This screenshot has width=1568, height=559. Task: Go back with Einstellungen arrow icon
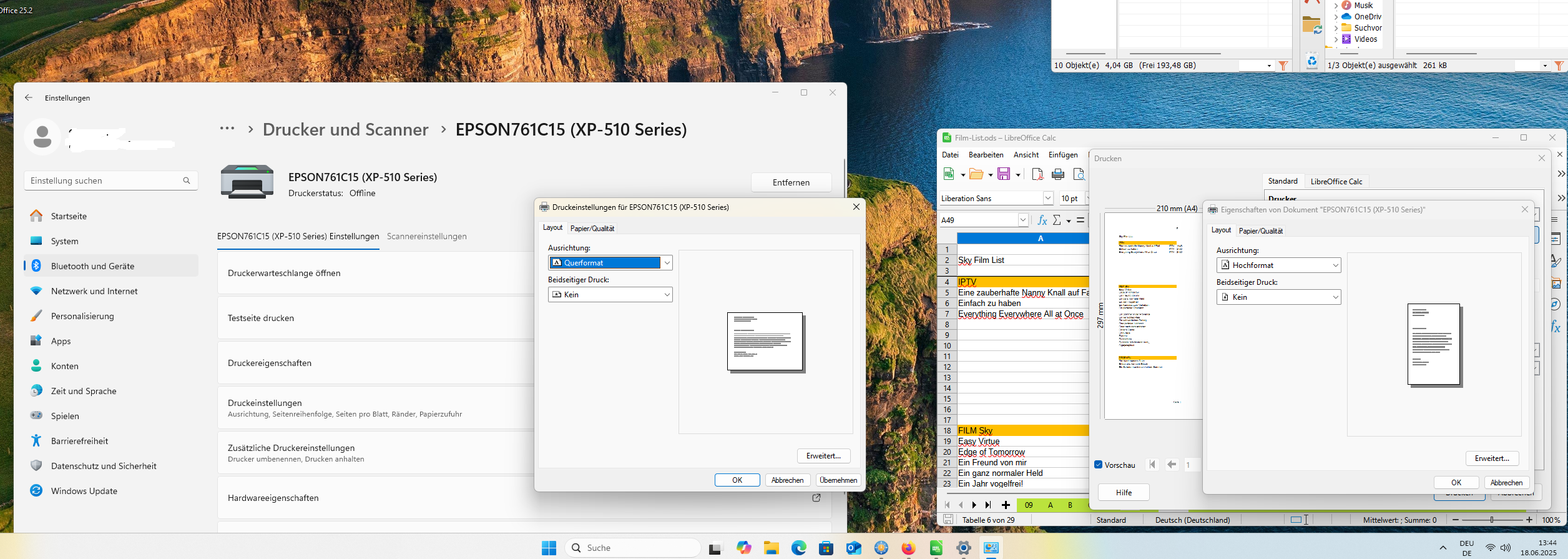tap(29, 97)
